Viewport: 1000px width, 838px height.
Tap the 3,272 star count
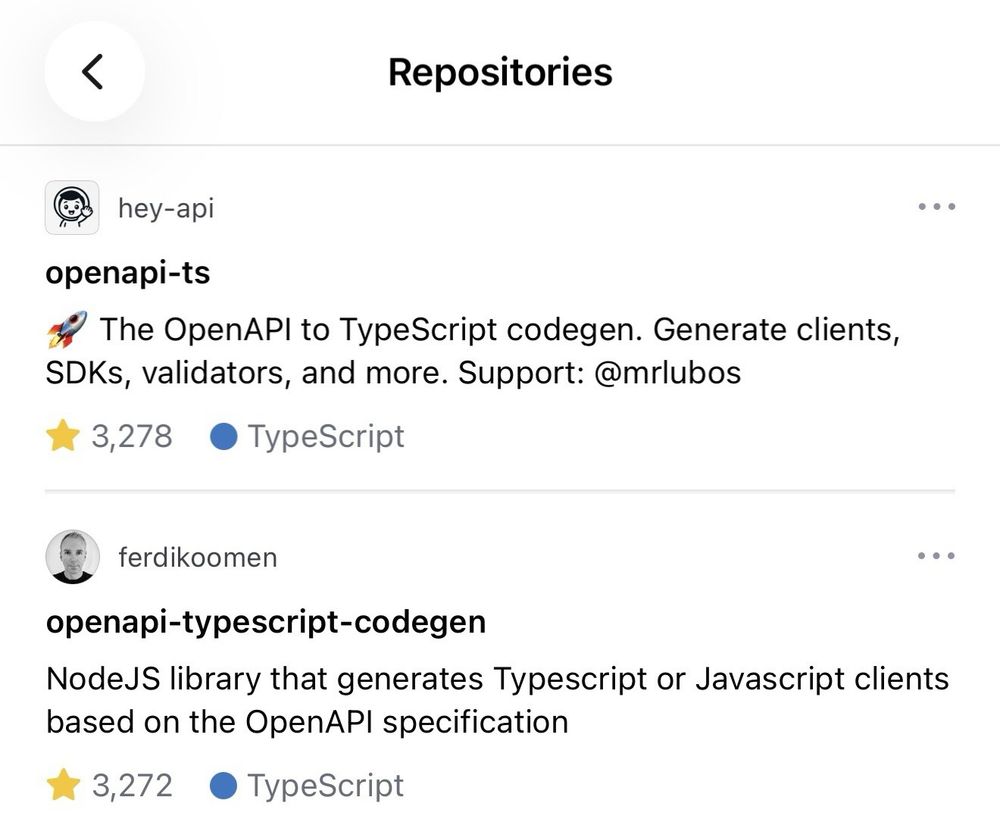pos(132,785)
